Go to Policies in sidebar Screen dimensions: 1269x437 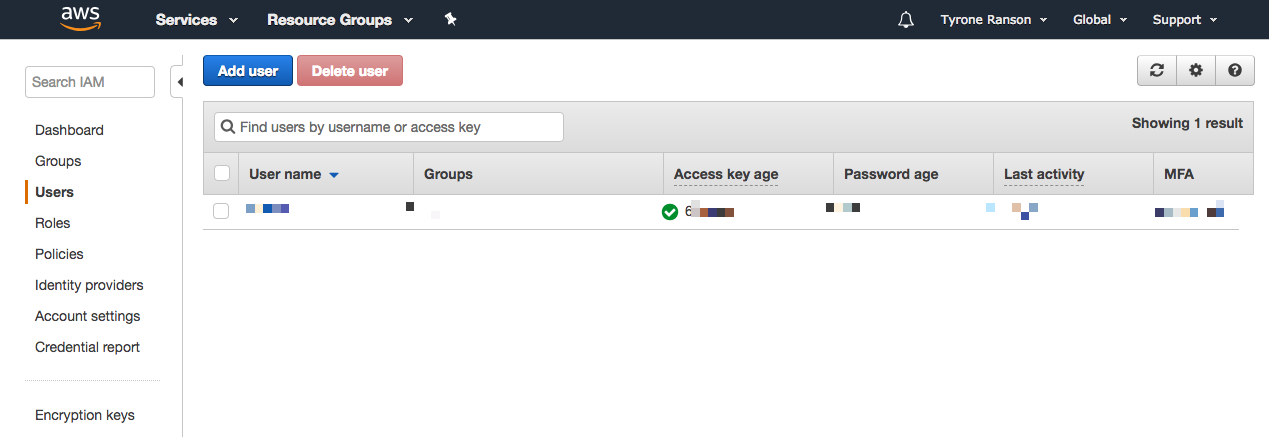59,254
